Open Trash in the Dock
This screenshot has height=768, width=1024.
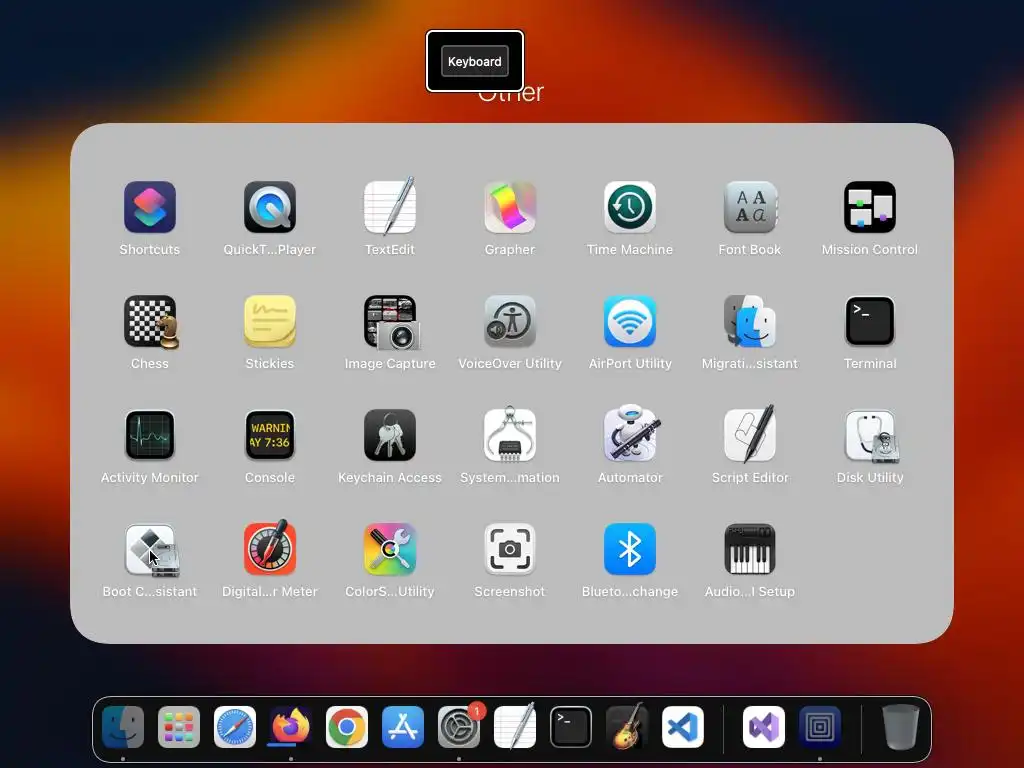coord(901,727)
